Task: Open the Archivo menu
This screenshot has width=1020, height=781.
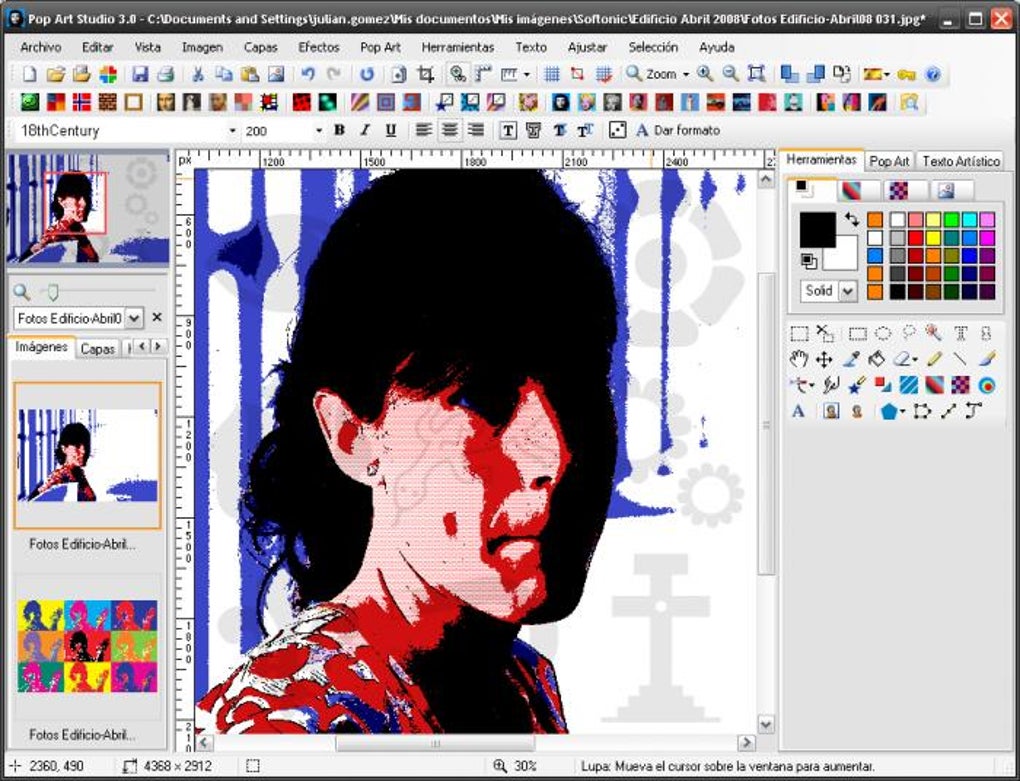Action: 40,47
